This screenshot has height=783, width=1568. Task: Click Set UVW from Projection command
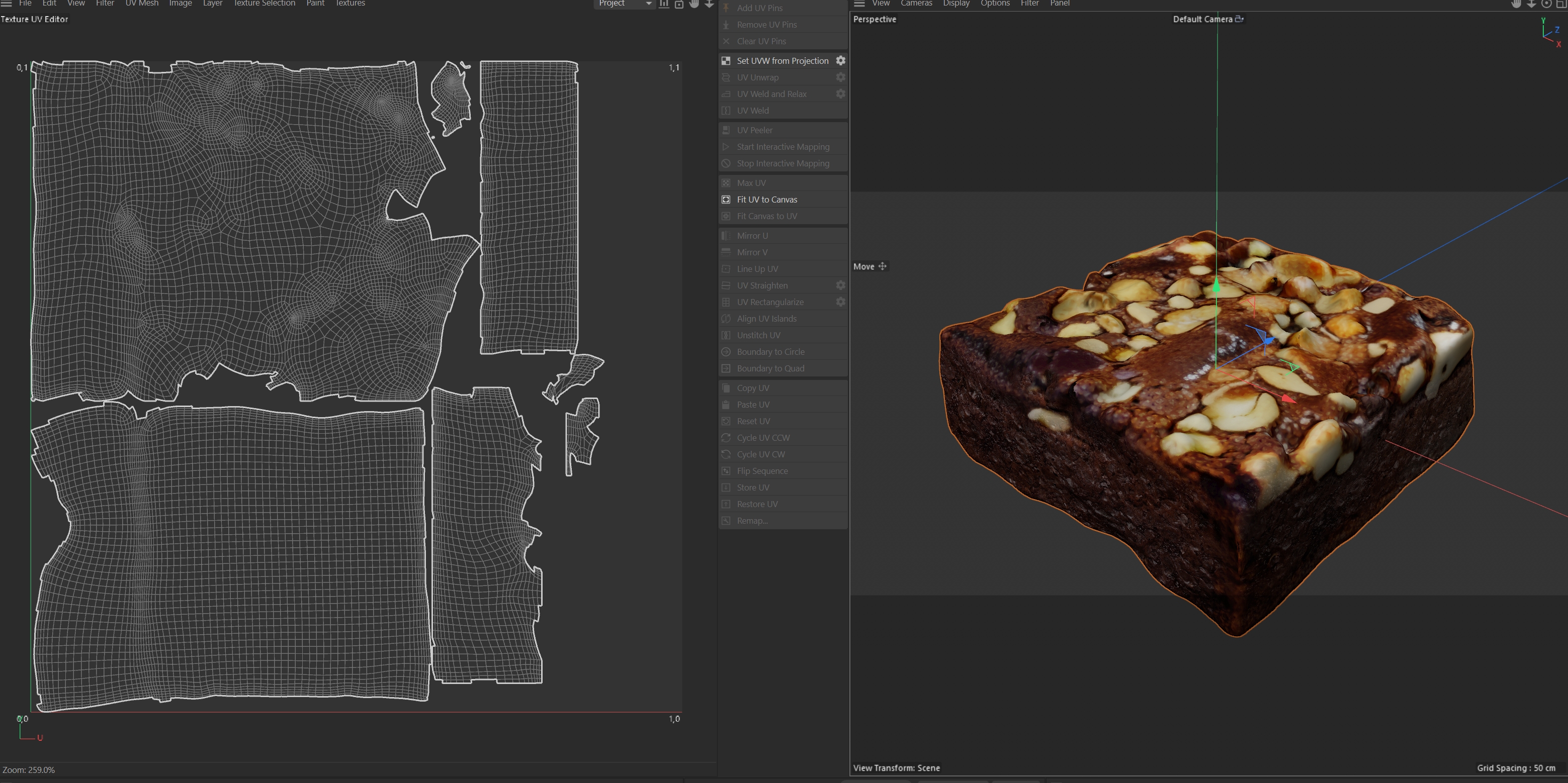(782, 61)
